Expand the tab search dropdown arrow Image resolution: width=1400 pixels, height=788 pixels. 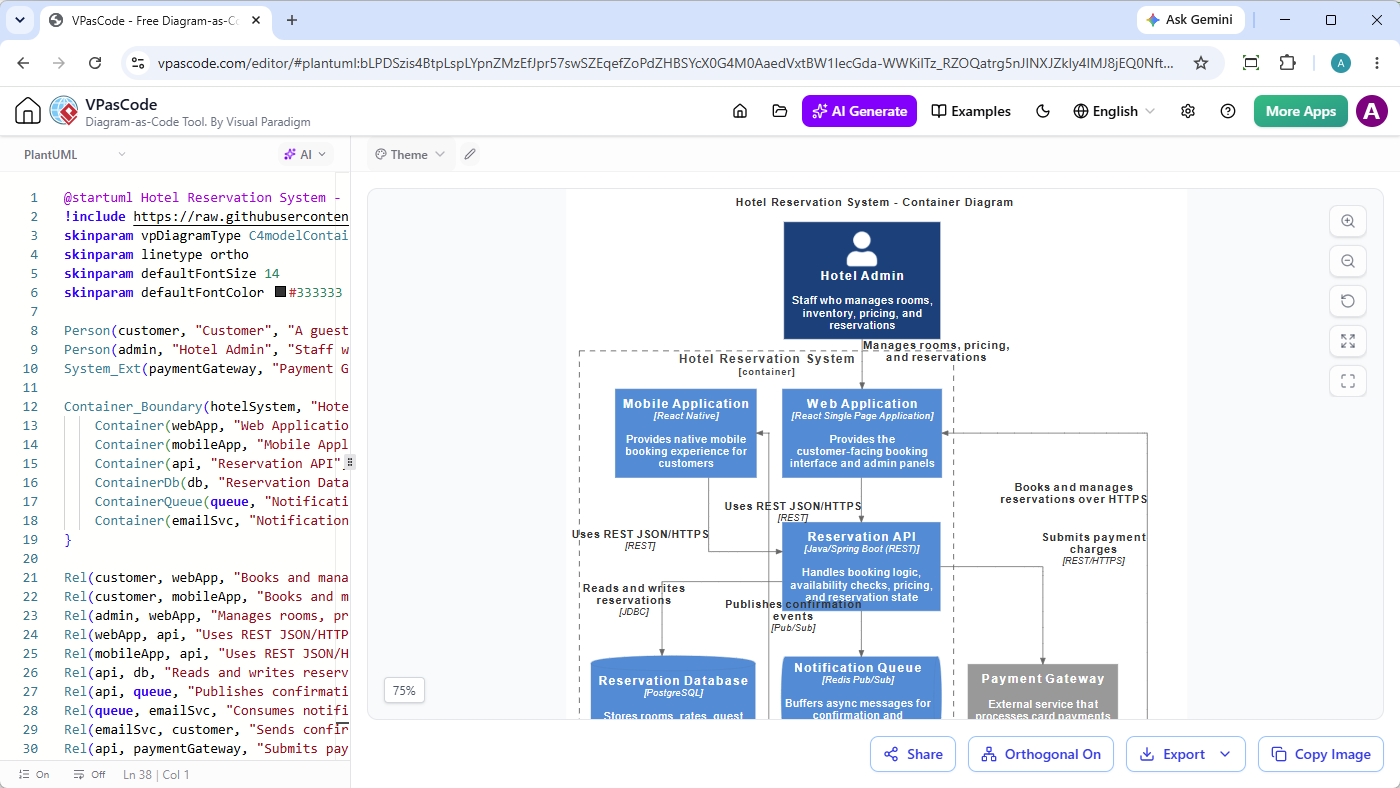[x=20, y=20]
